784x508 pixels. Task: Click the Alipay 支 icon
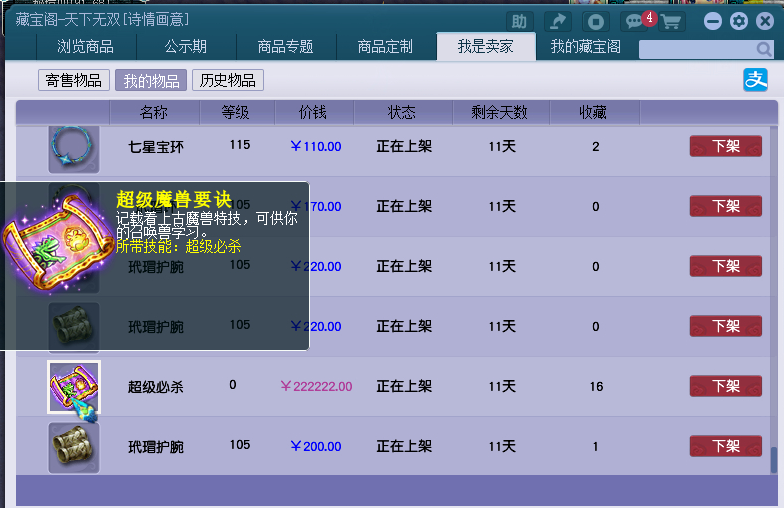click(x=755, y=80)
